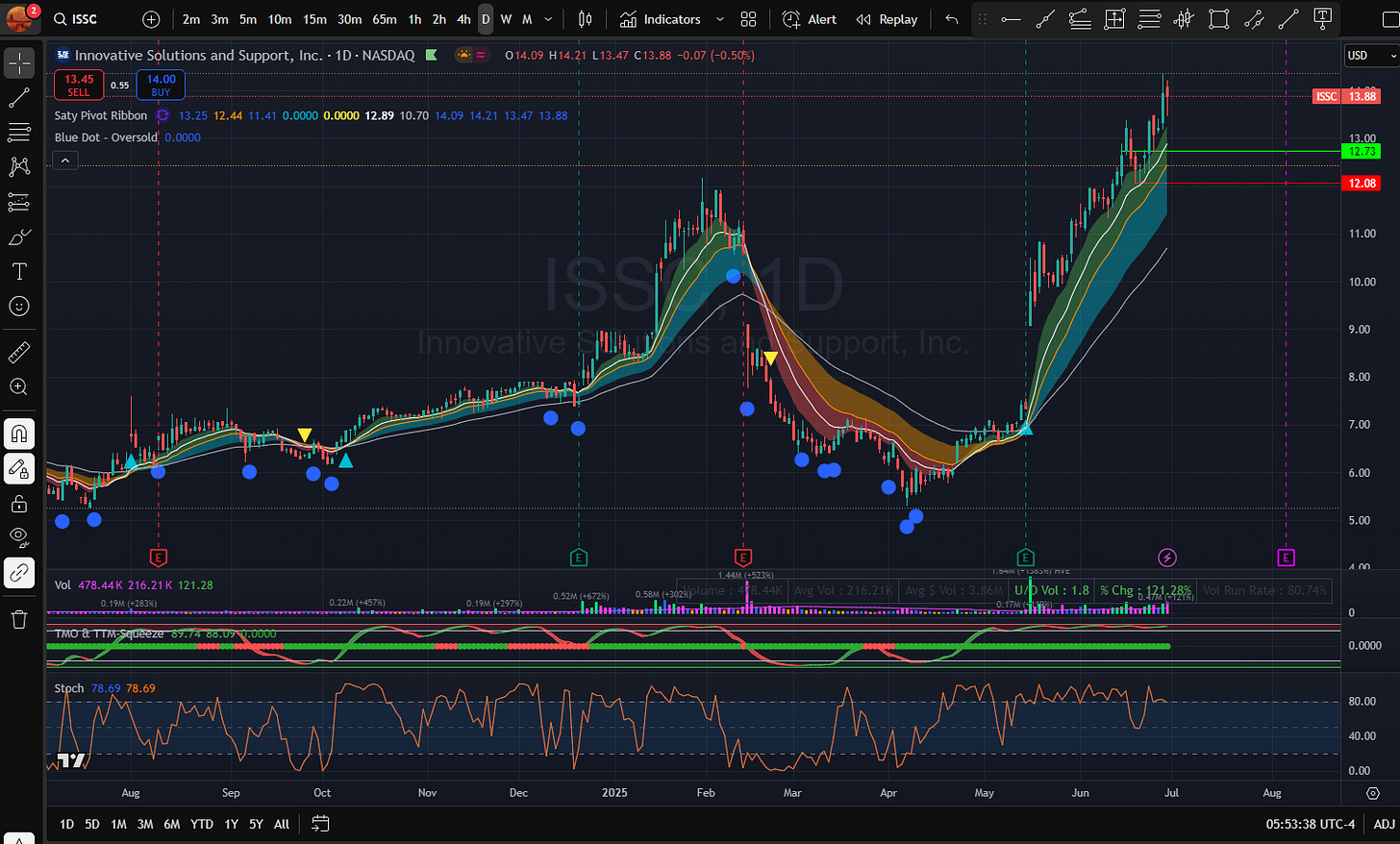Open the emoji icons tool

(18, 306)
